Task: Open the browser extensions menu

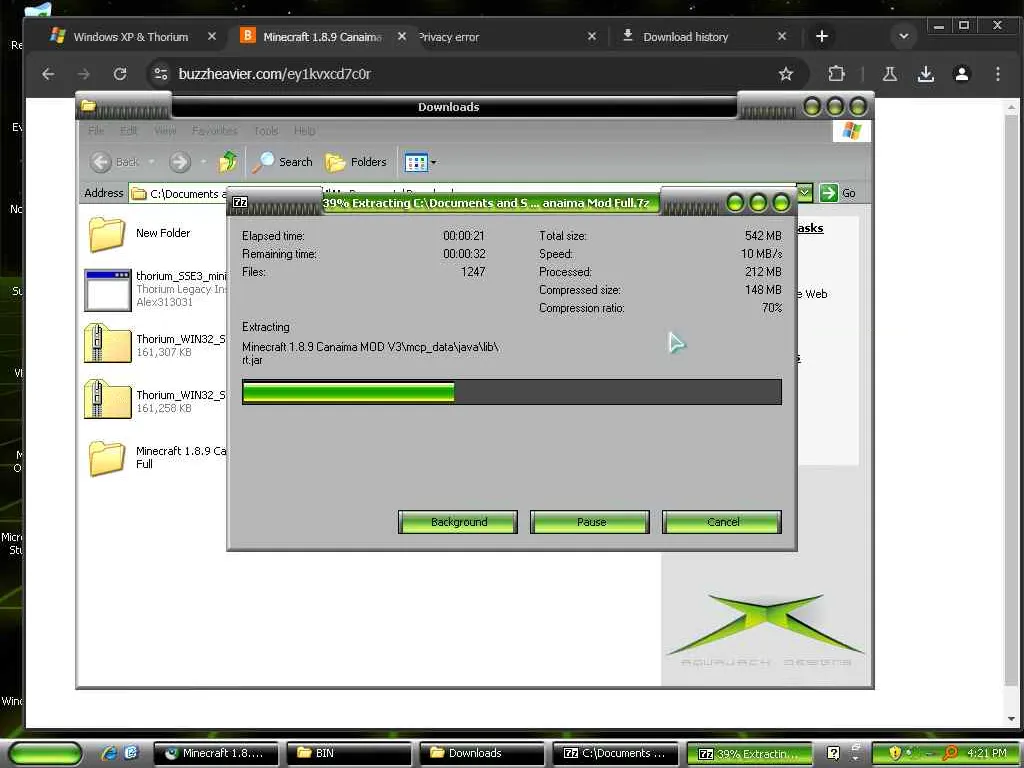Action: (x=836, y=74)
